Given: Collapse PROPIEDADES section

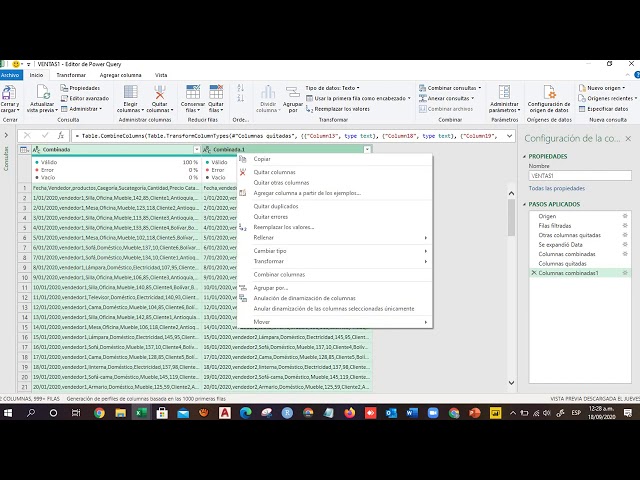Looking at the screenshot, I should (x=524, y=156).
